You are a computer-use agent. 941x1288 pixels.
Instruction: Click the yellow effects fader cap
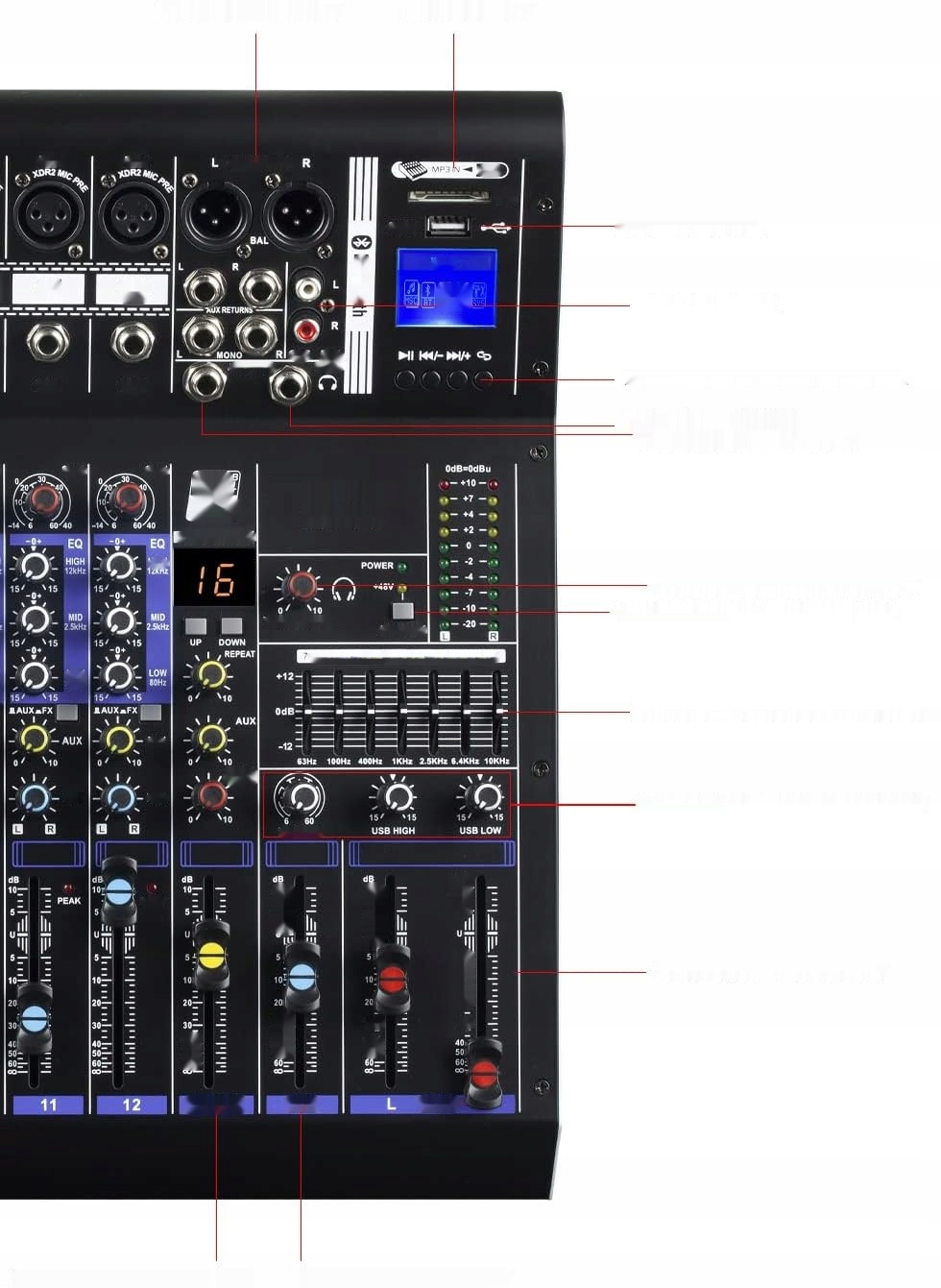(211, 956)
